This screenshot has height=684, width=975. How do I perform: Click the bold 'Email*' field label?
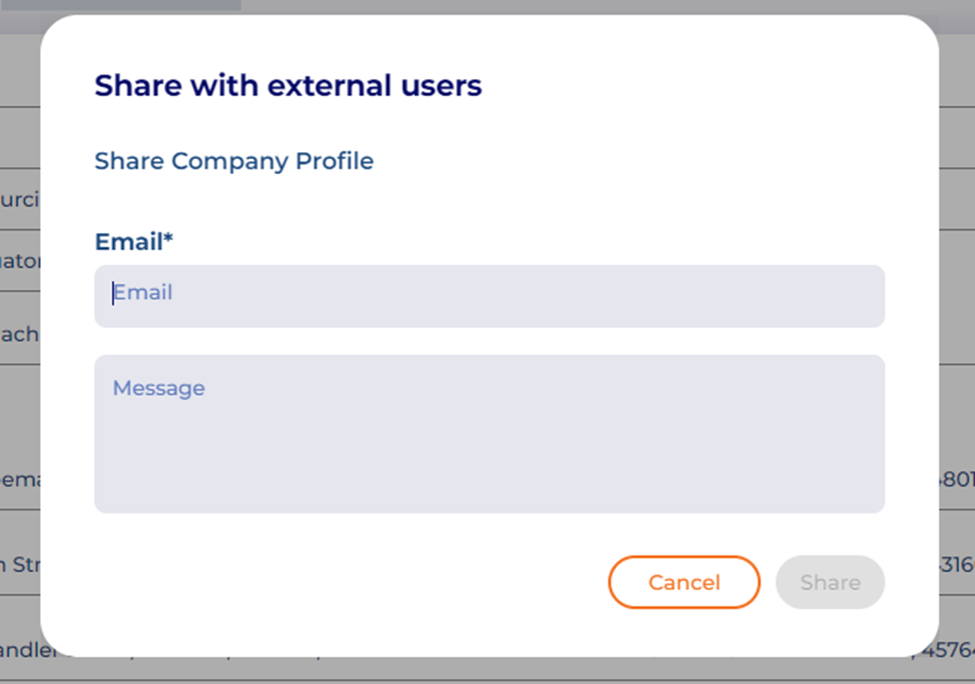pyautogui.click(x=130, y=242)
